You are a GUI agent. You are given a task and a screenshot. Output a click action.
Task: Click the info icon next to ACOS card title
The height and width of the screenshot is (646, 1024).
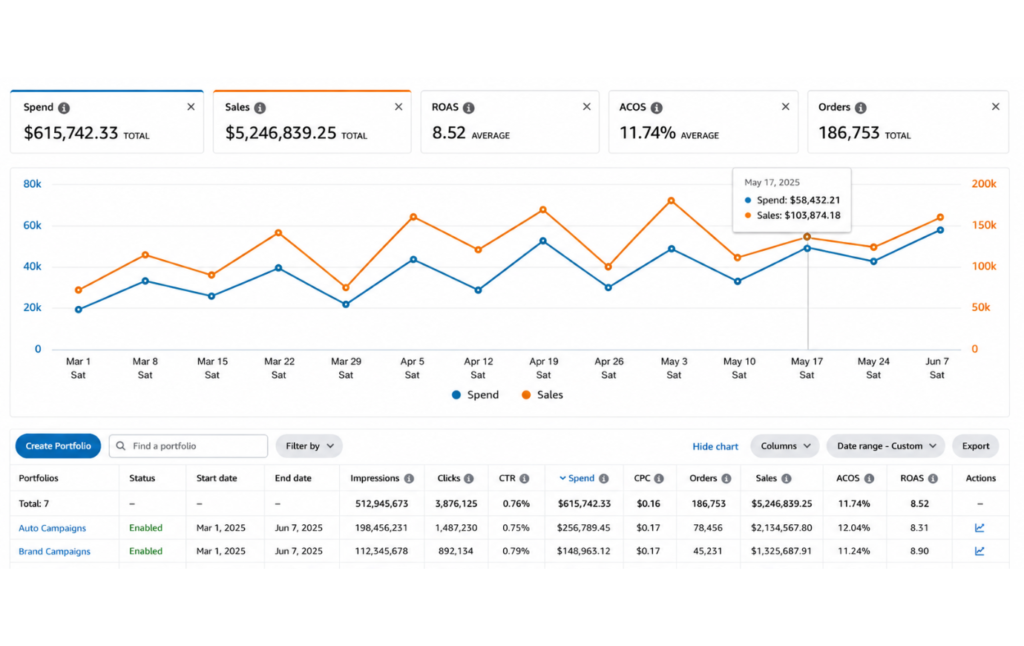click(656, 108)
